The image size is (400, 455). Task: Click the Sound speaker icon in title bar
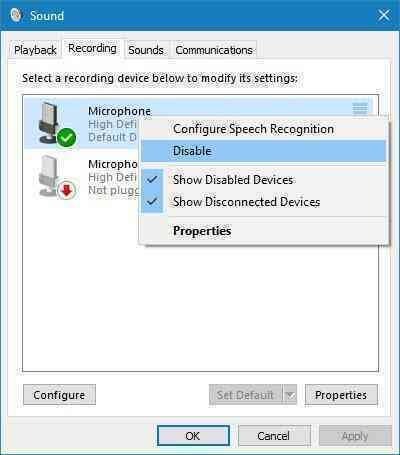[16, 15]
